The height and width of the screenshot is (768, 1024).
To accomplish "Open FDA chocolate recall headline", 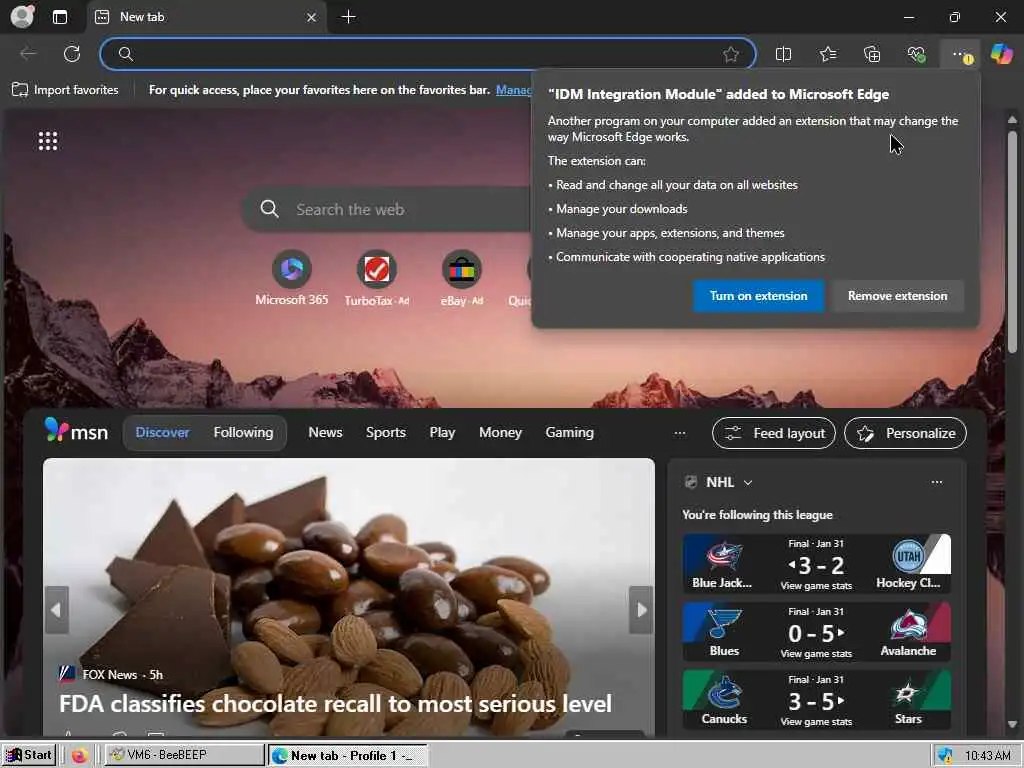I will (x=335, y=703).
